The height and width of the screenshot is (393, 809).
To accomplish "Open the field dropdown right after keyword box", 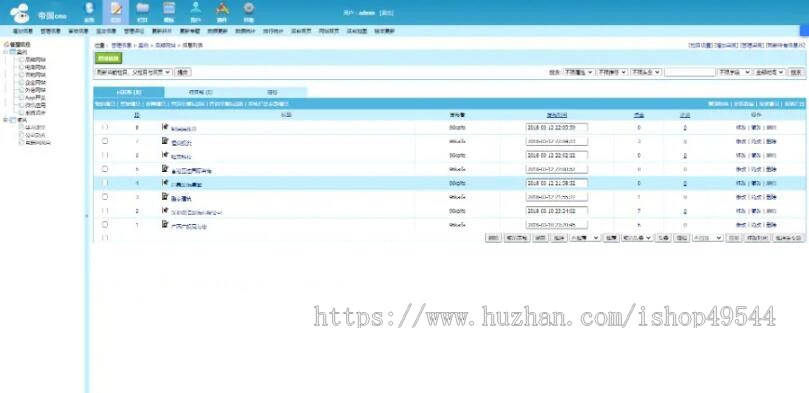I will (x=735, y=72).
